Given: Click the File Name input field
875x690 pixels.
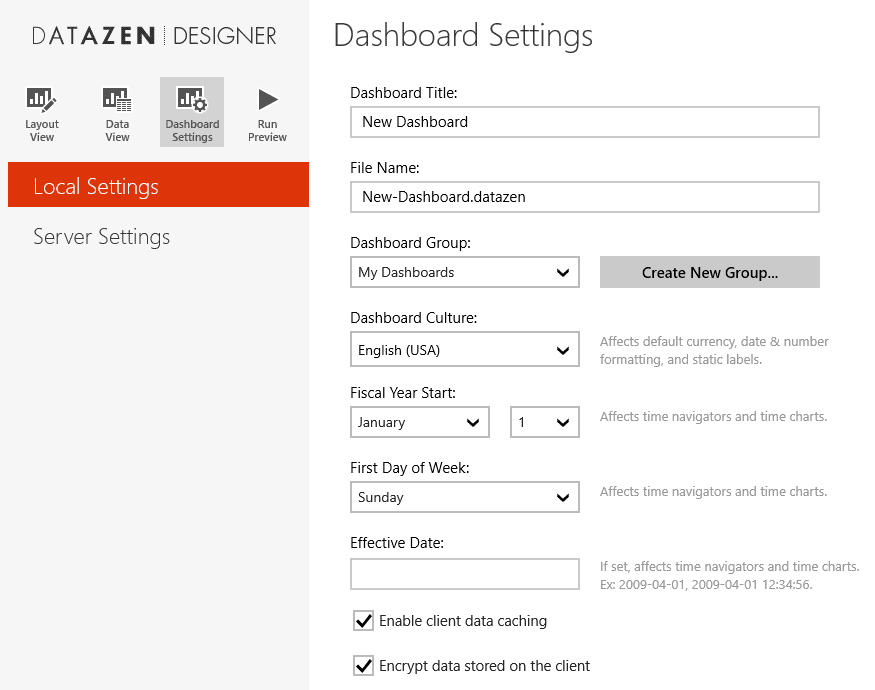Looking at the screenshot, I should tap(584, 197).
